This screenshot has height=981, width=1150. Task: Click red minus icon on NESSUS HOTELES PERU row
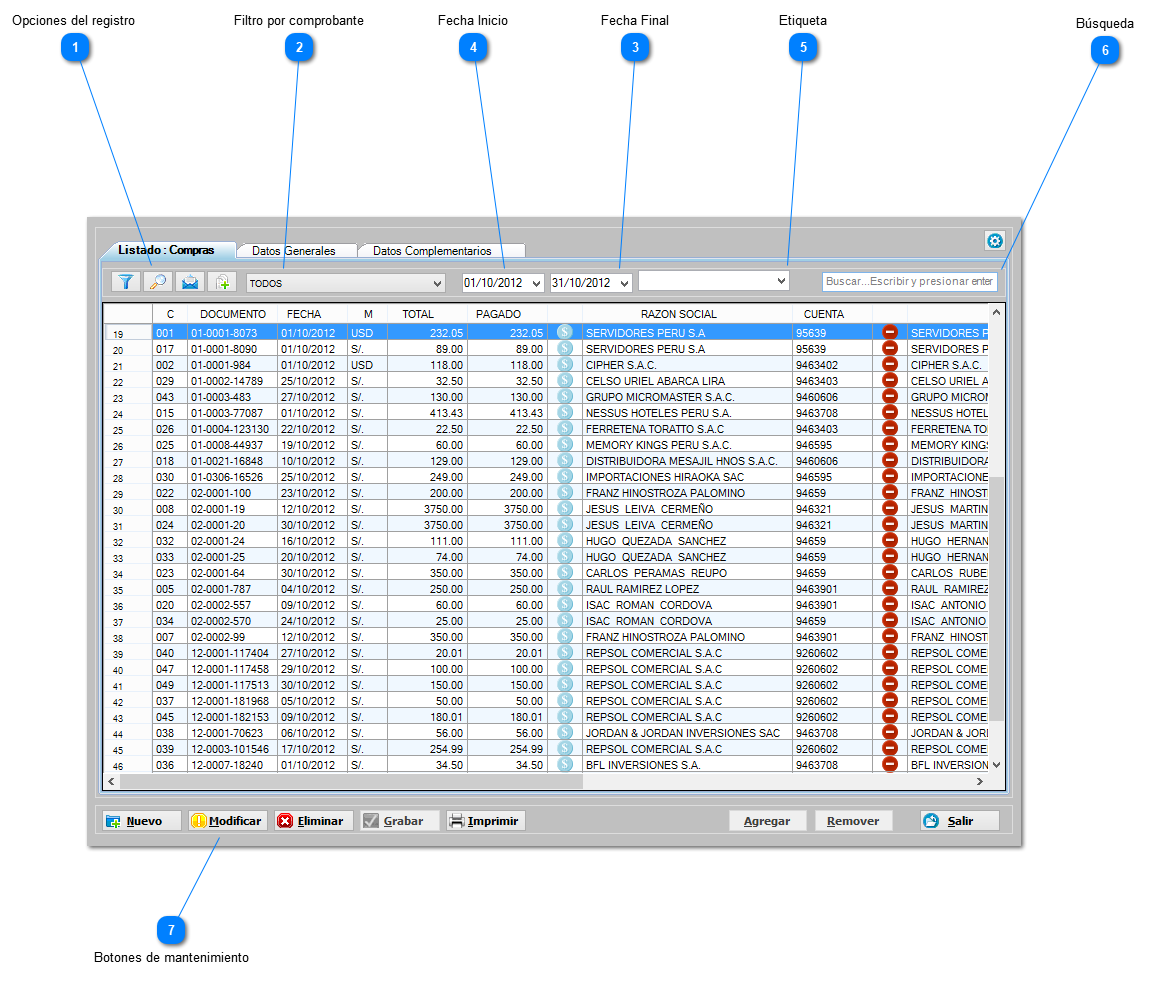pyautogui.click(x=890, y=413)
